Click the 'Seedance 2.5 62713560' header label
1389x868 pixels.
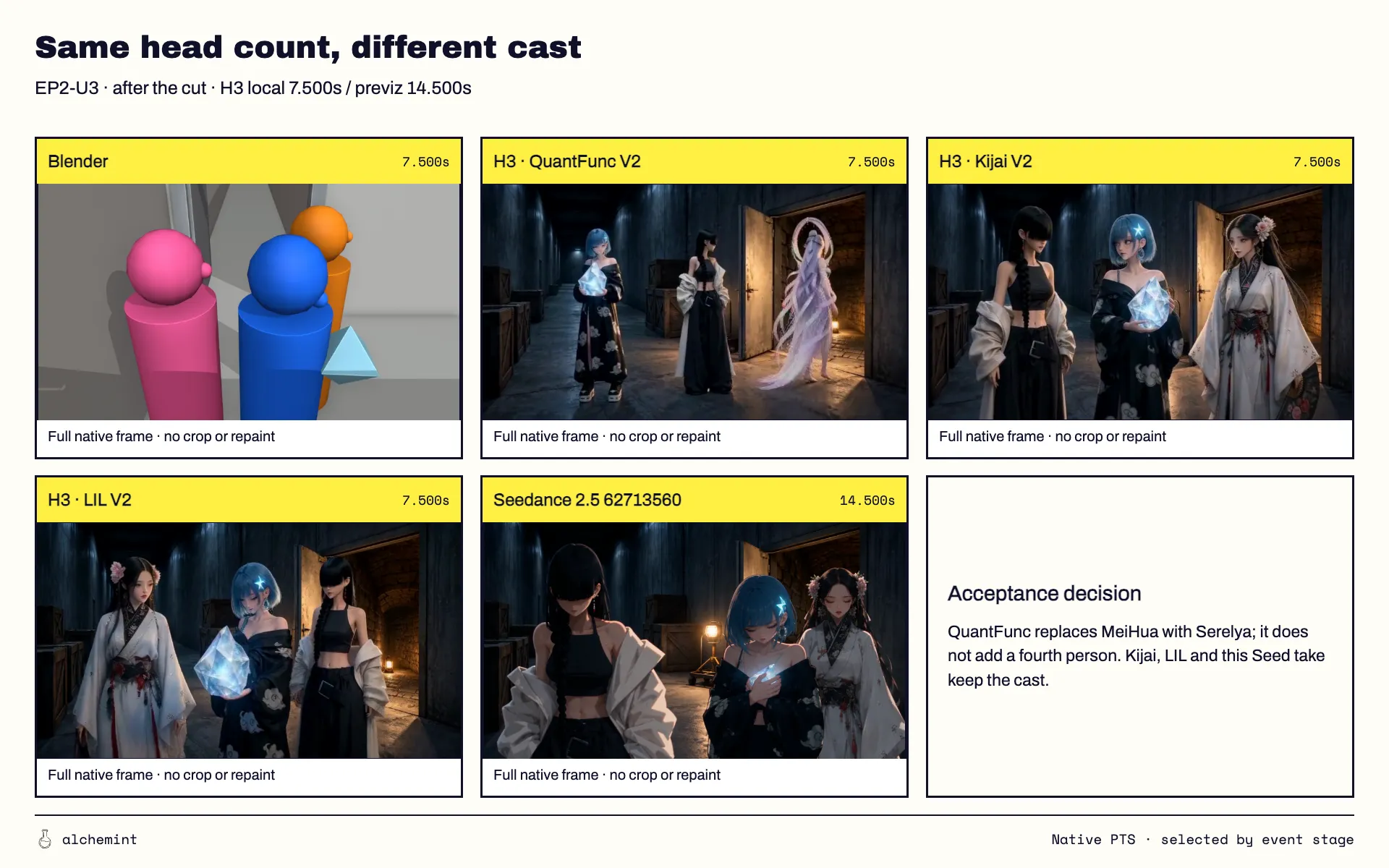tap(587, 500)
